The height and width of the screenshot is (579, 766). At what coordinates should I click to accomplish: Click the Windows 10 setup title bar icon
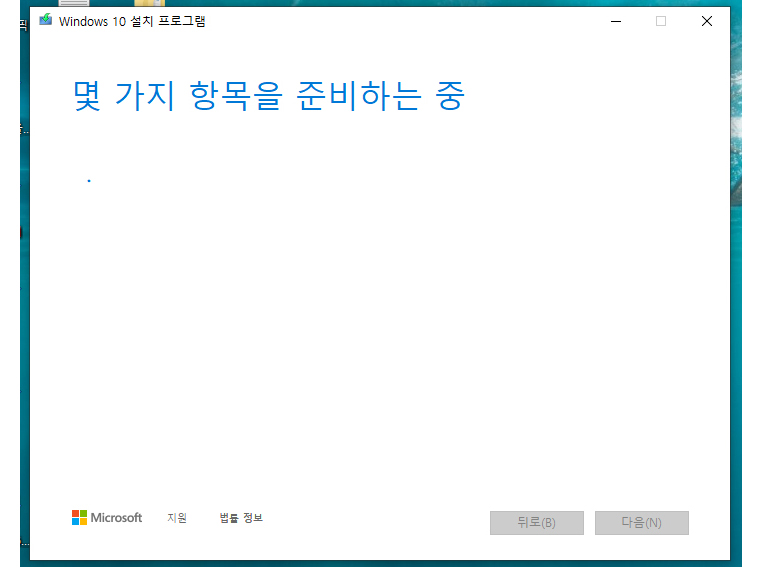tap(45, 21)
